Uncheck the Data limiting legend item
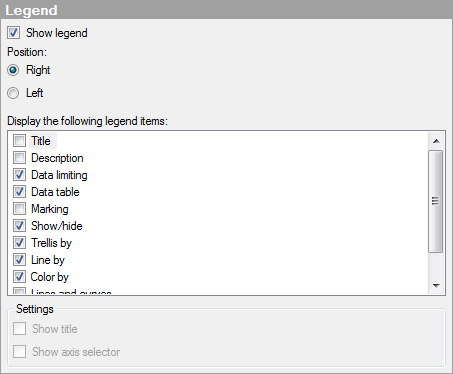 [19, 175]
